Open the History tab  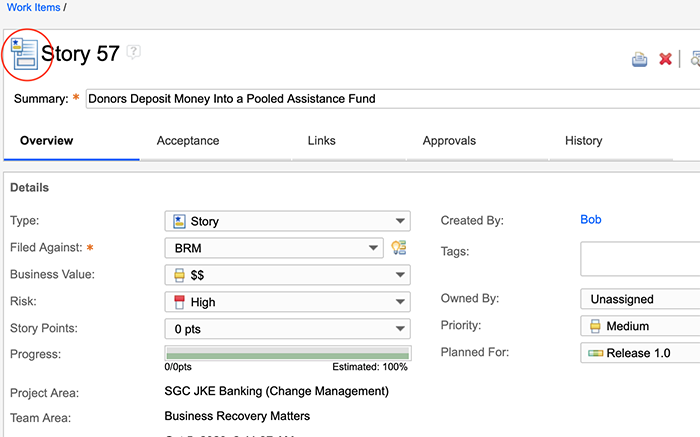pyautogui.click(x=584, y=141)
